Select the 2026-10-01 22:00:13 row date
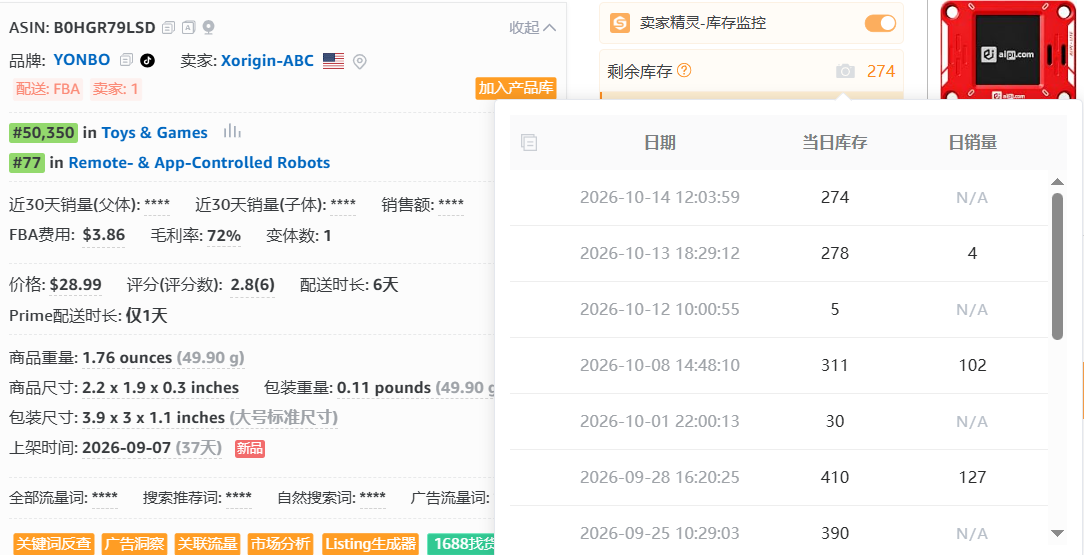Viewport: 1084px width, 555px height. (x=660, y=422)
